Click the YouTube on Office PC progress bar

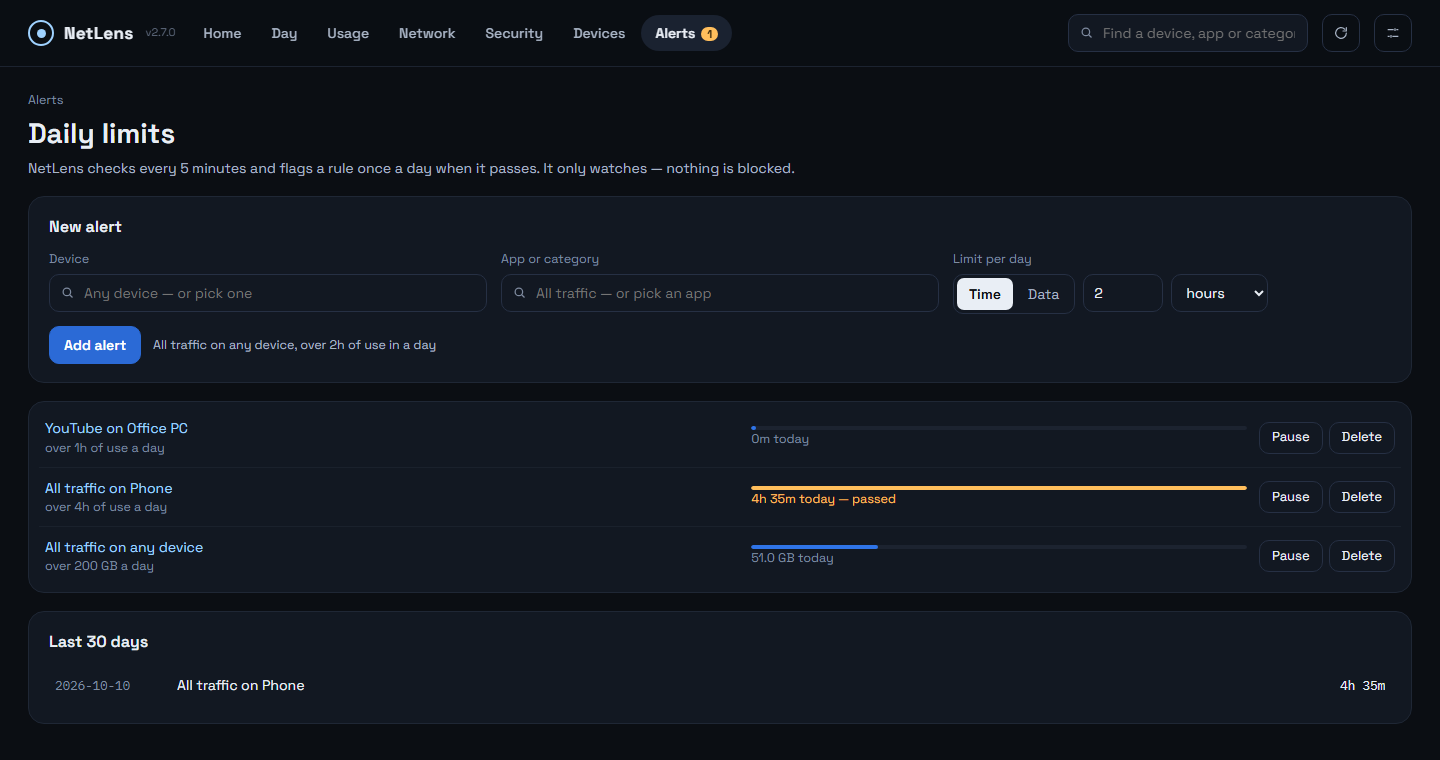[999, 428]
